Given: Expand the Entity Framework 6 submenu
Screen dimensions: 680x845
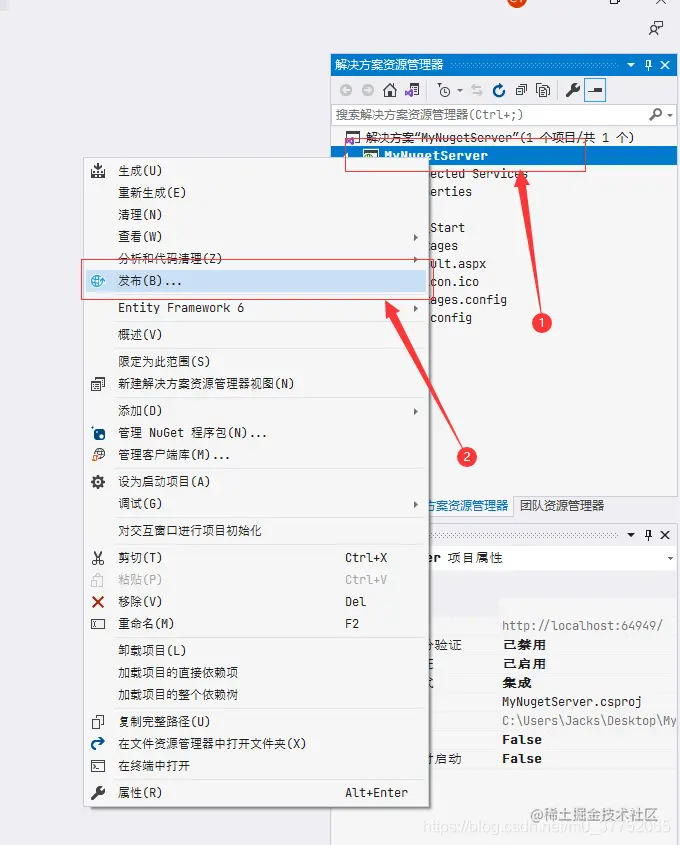Looking at the screenshot, I should point(256,308).
